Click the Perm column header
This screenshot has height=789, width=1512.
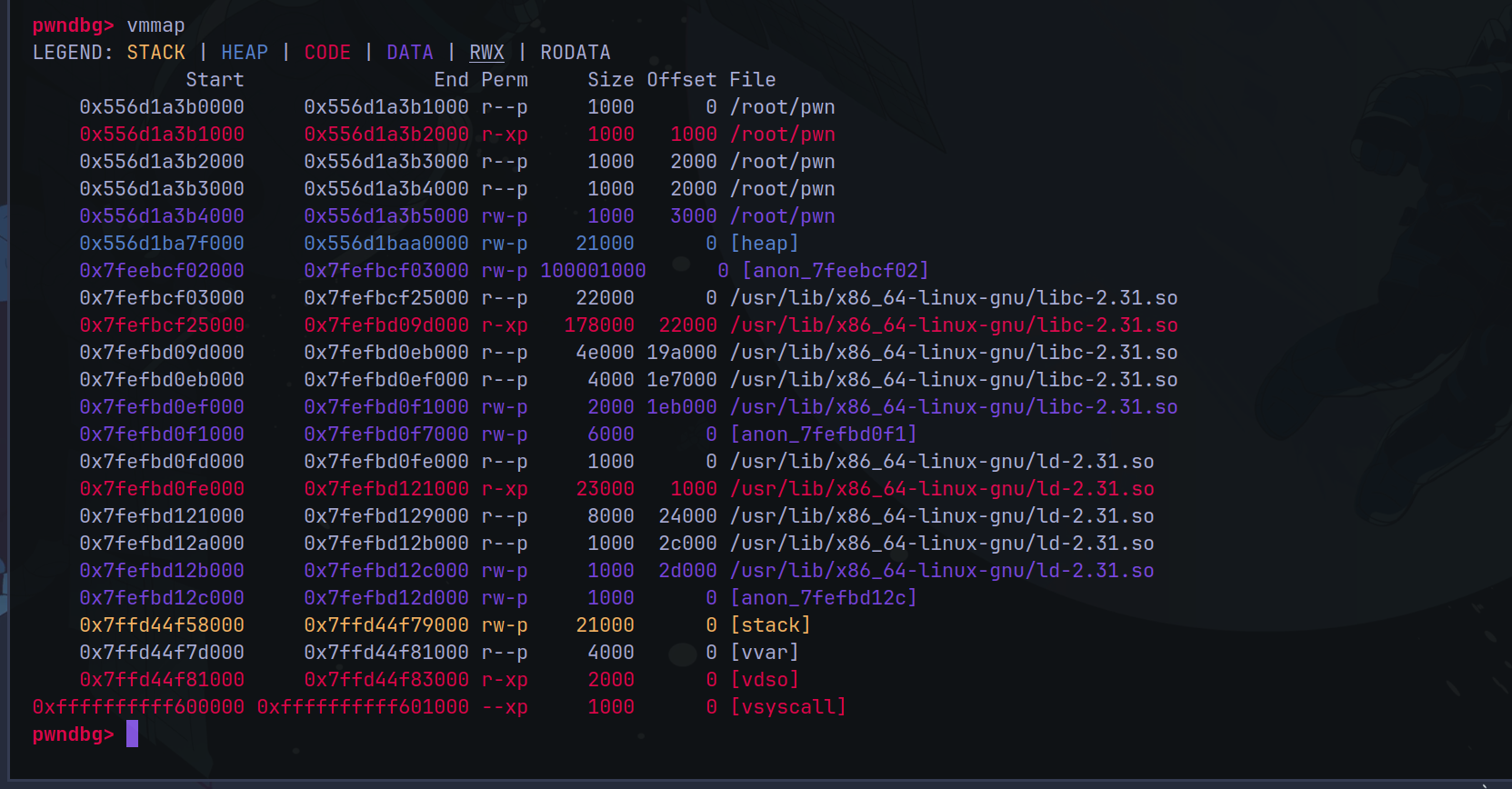tap(505, 80)
